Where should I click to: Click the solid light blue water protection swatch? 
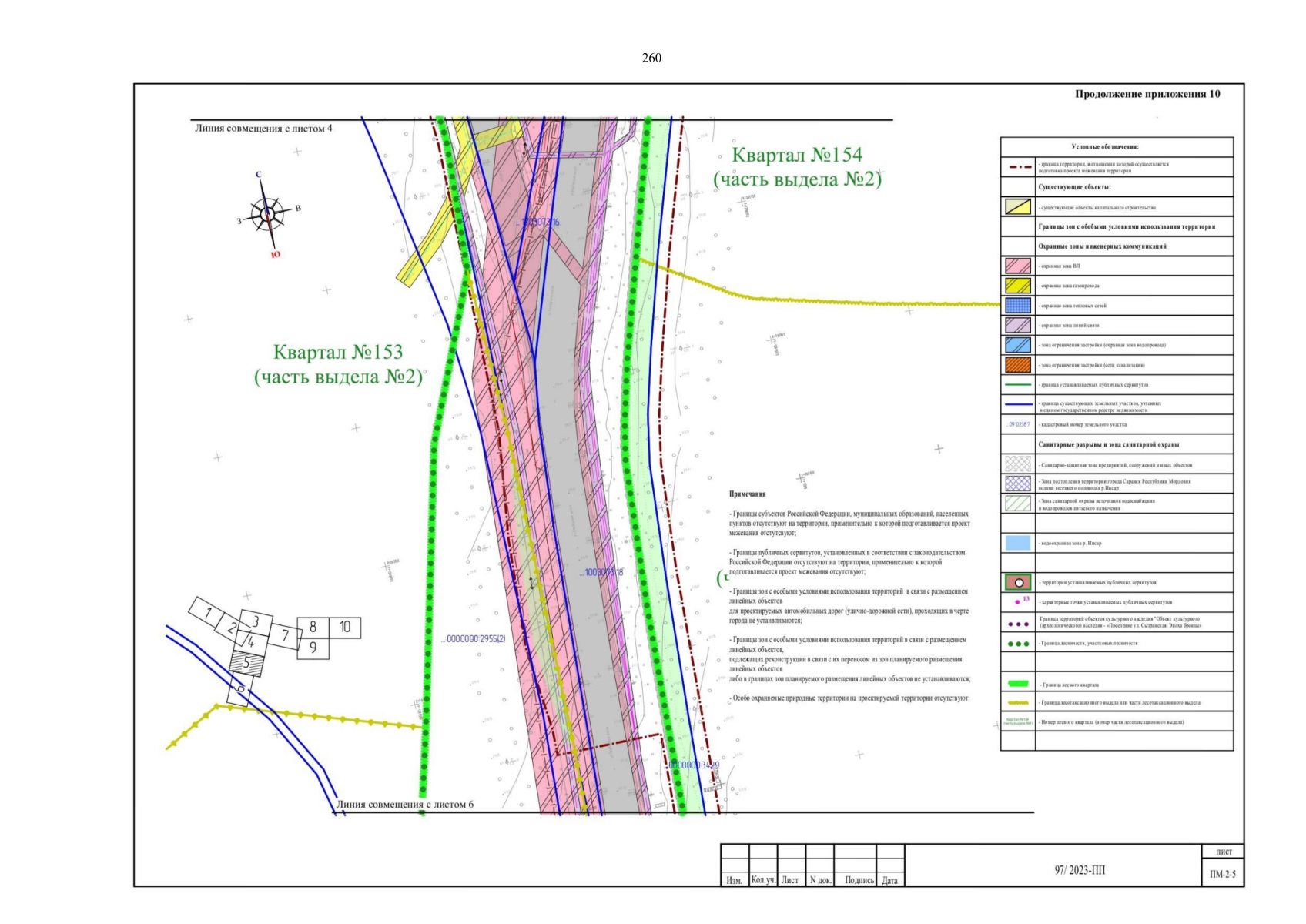(1017, 543)
